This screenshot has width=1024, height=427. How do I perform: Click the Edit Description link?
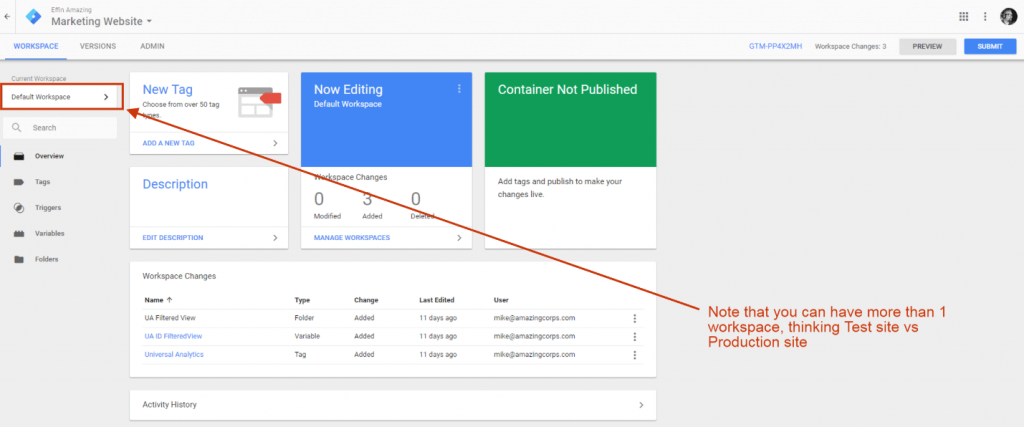tap(172, 238)
